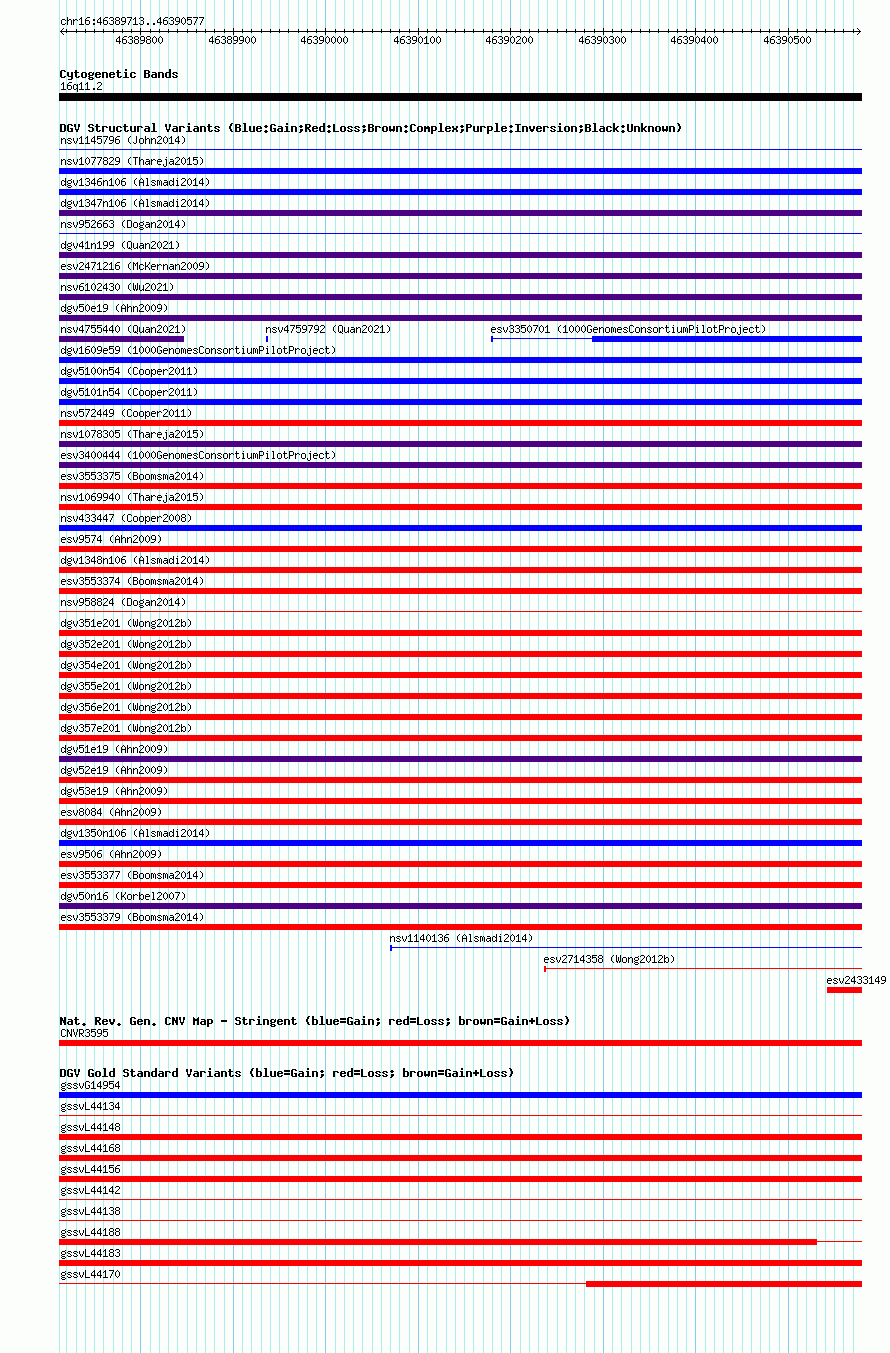Viewport: 890px width, 1353px height.
Task: Select the dgv52e19 (Ahn2009) label
Action: point(114,770)
